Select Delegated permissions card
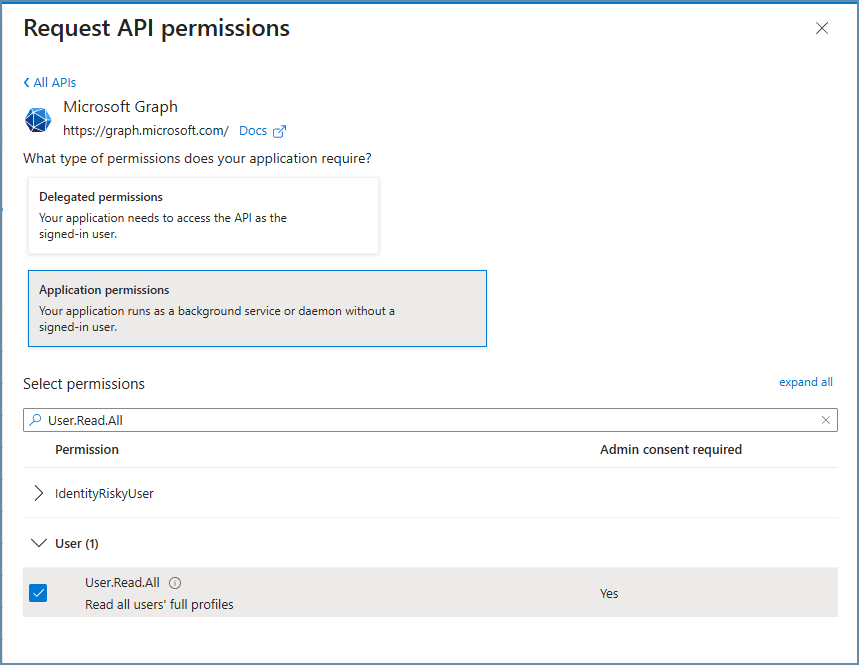Image resolution: width=859 pixels, height=665 pixels. pos(203,215)
